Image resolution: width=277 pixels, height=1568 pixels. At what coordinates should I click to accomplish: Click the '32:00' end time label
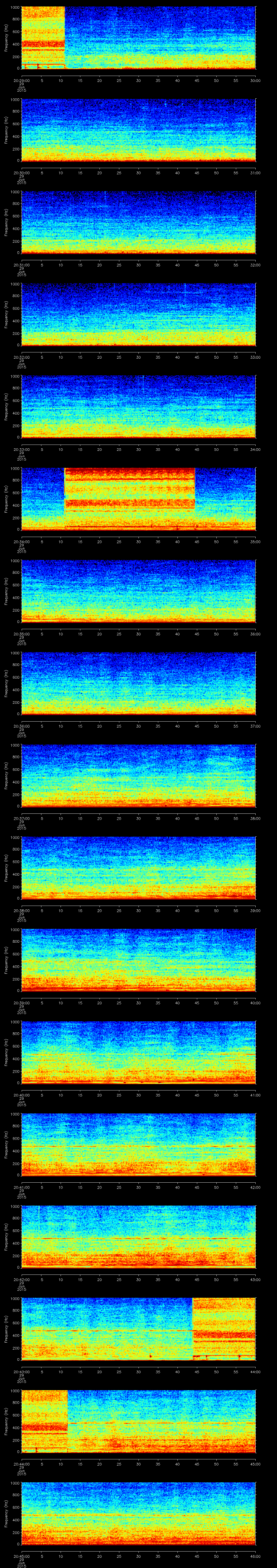coord(255,265)
